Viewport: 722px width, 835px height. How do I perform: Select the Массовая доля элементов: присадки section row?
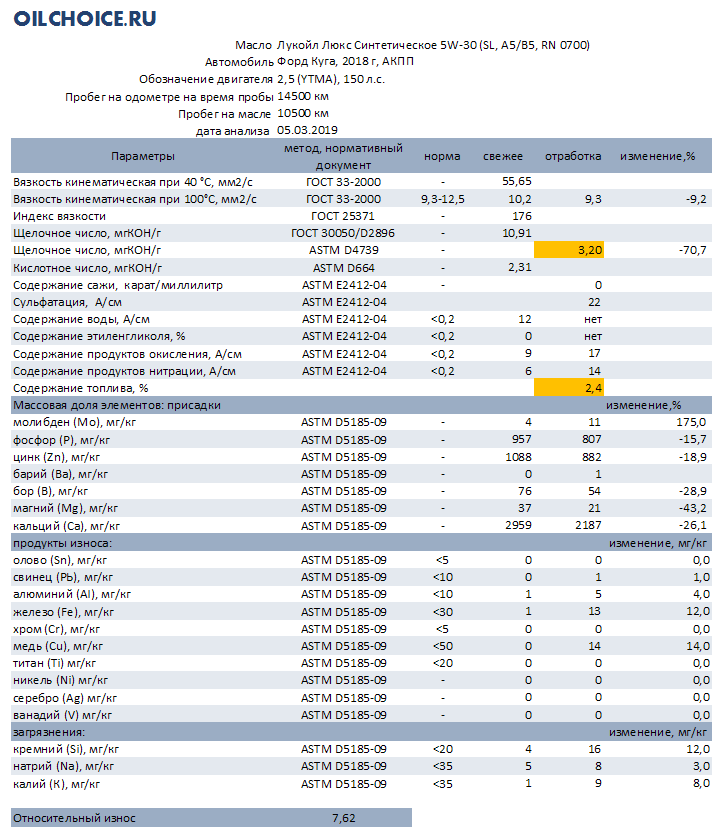point(361,405)
